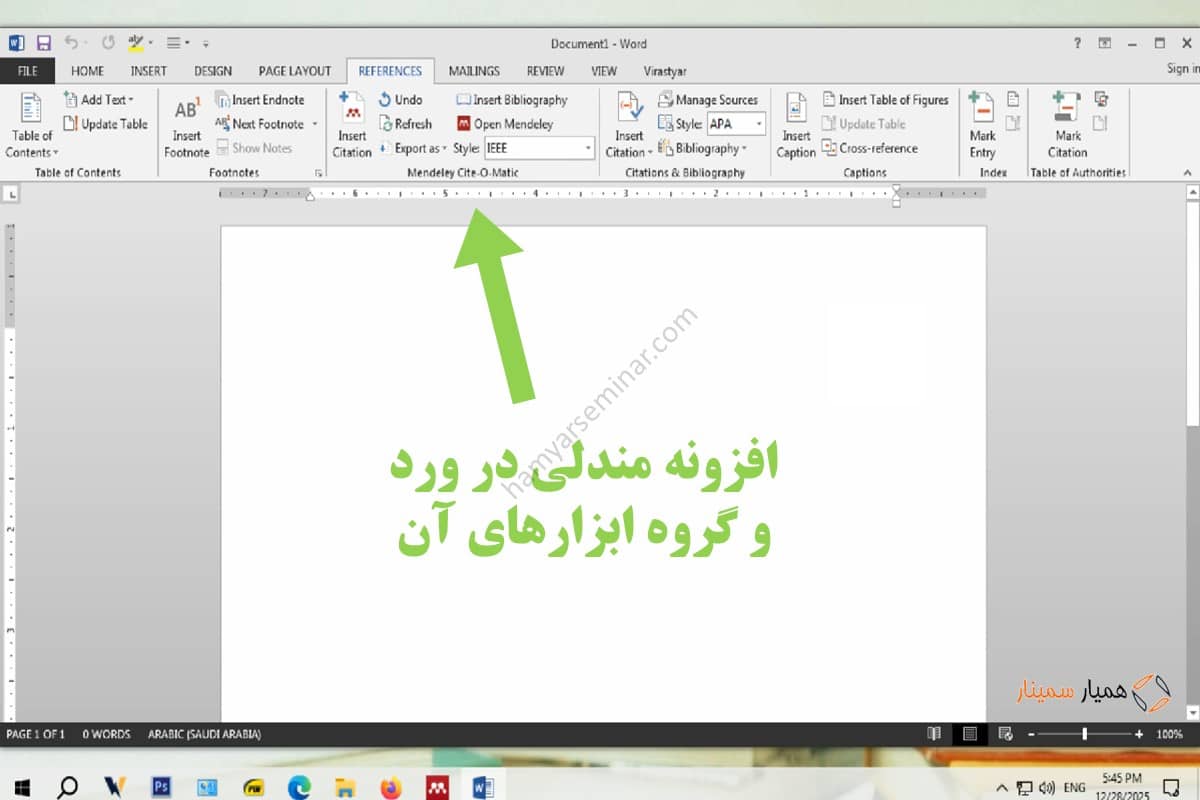
Task: Switch to the DESIGN tab
Action: (x=213, y=71)
